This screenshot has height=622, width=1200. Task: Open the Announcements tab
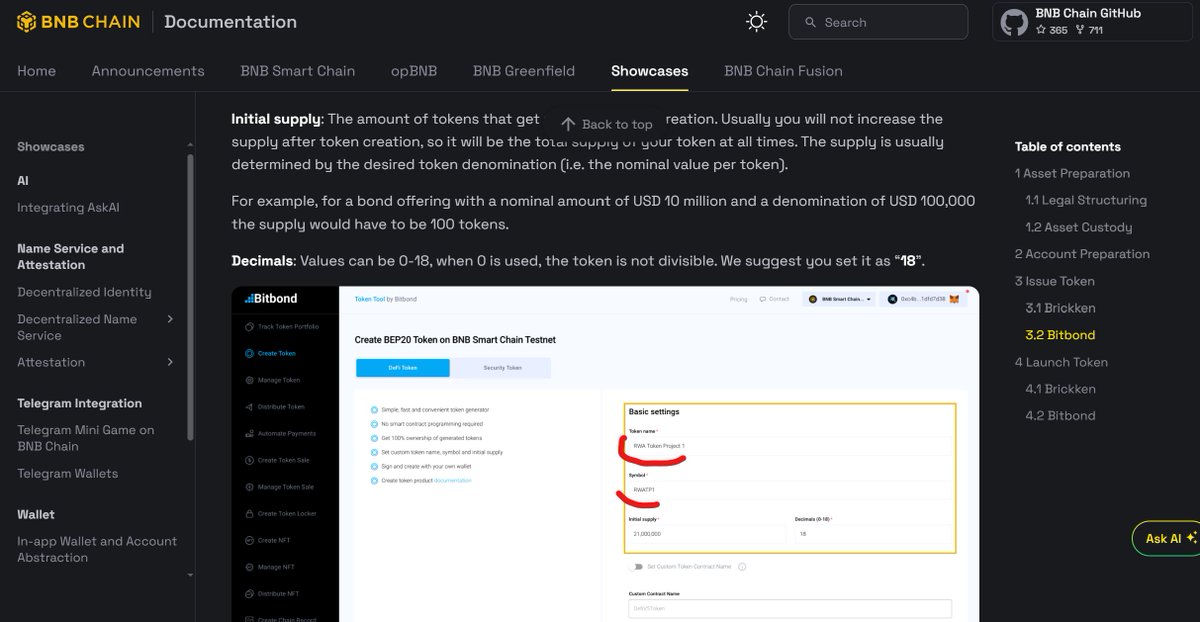(x=148, y=71)
